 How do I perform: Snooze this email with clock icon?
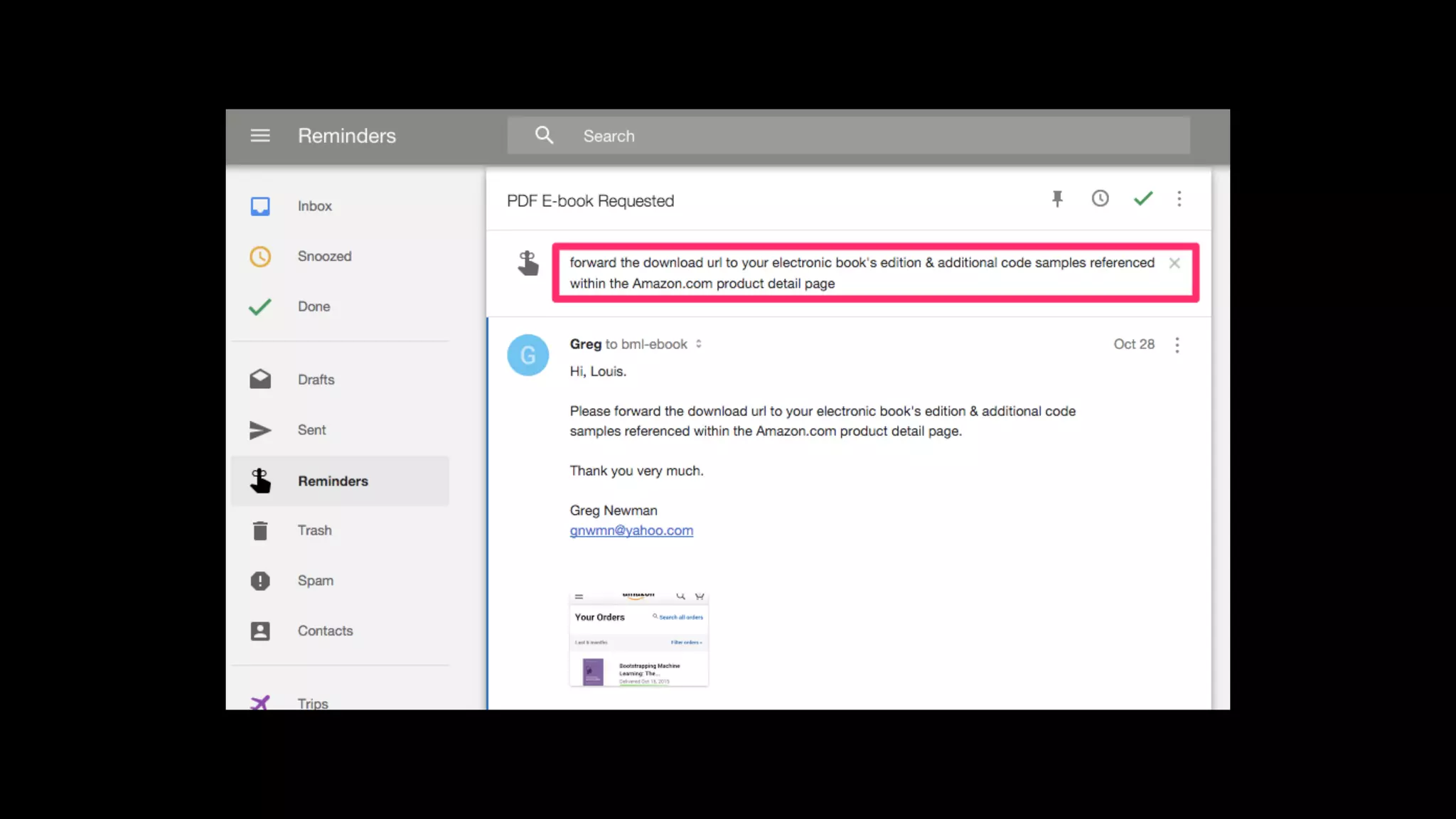1100,199
